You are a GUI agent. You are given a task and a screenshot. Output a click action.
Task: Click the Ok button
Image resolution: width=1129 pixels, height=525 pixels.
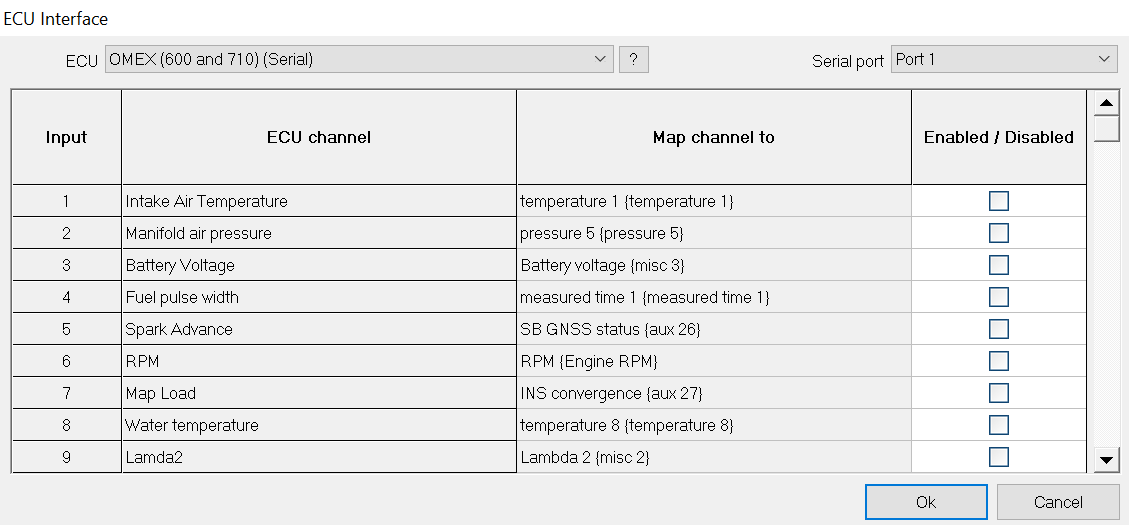[x=925, y=502]
